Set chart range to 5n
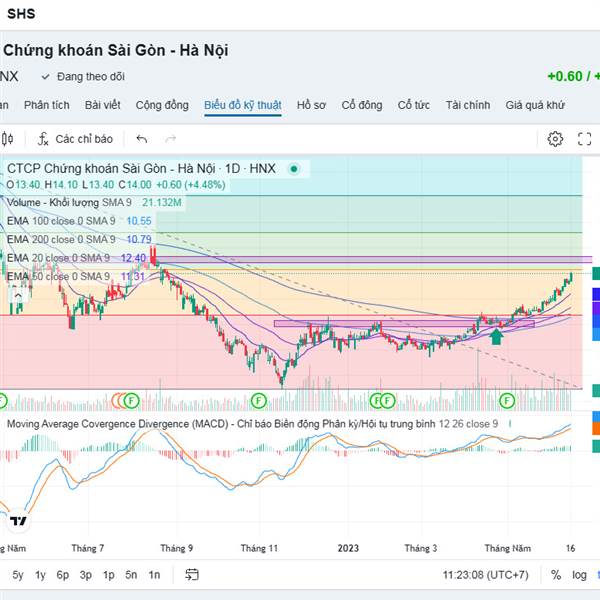600x600 pixels. click(131, 575)
